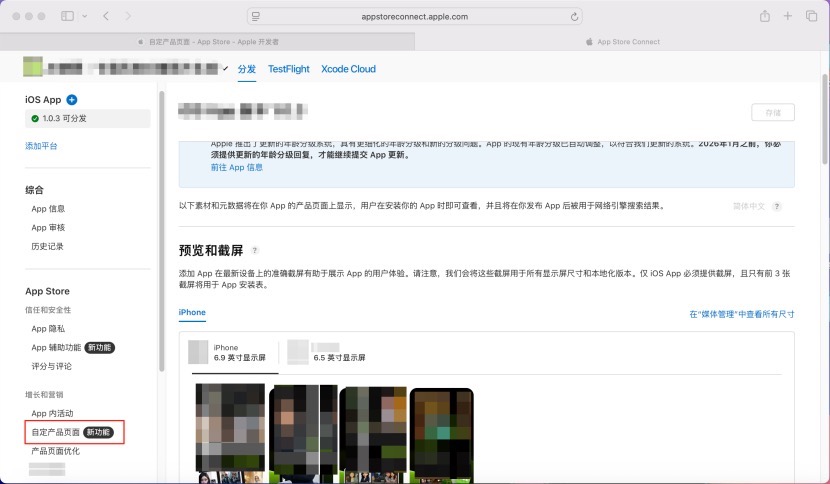This screenshot has height=484, width=830.
Task: Click the reader mode icon in address bar
Action: click(256, 16)
